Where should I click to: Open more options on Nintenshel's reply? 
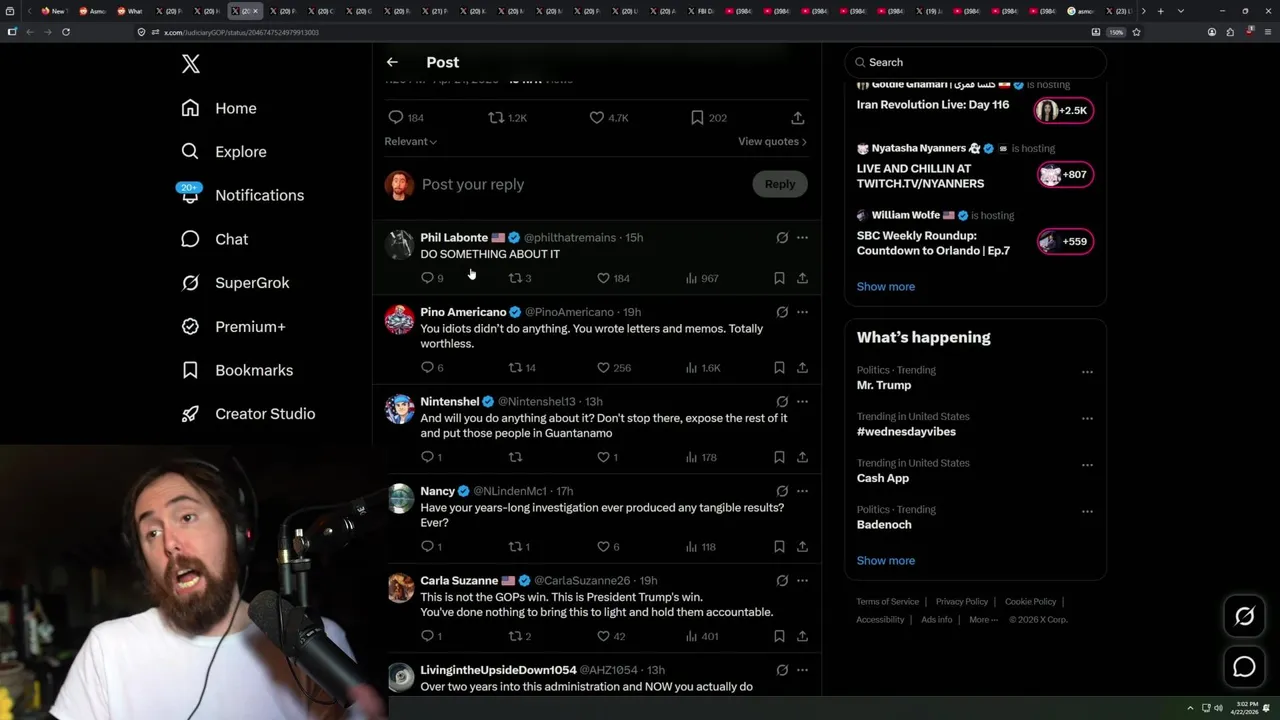802,402
